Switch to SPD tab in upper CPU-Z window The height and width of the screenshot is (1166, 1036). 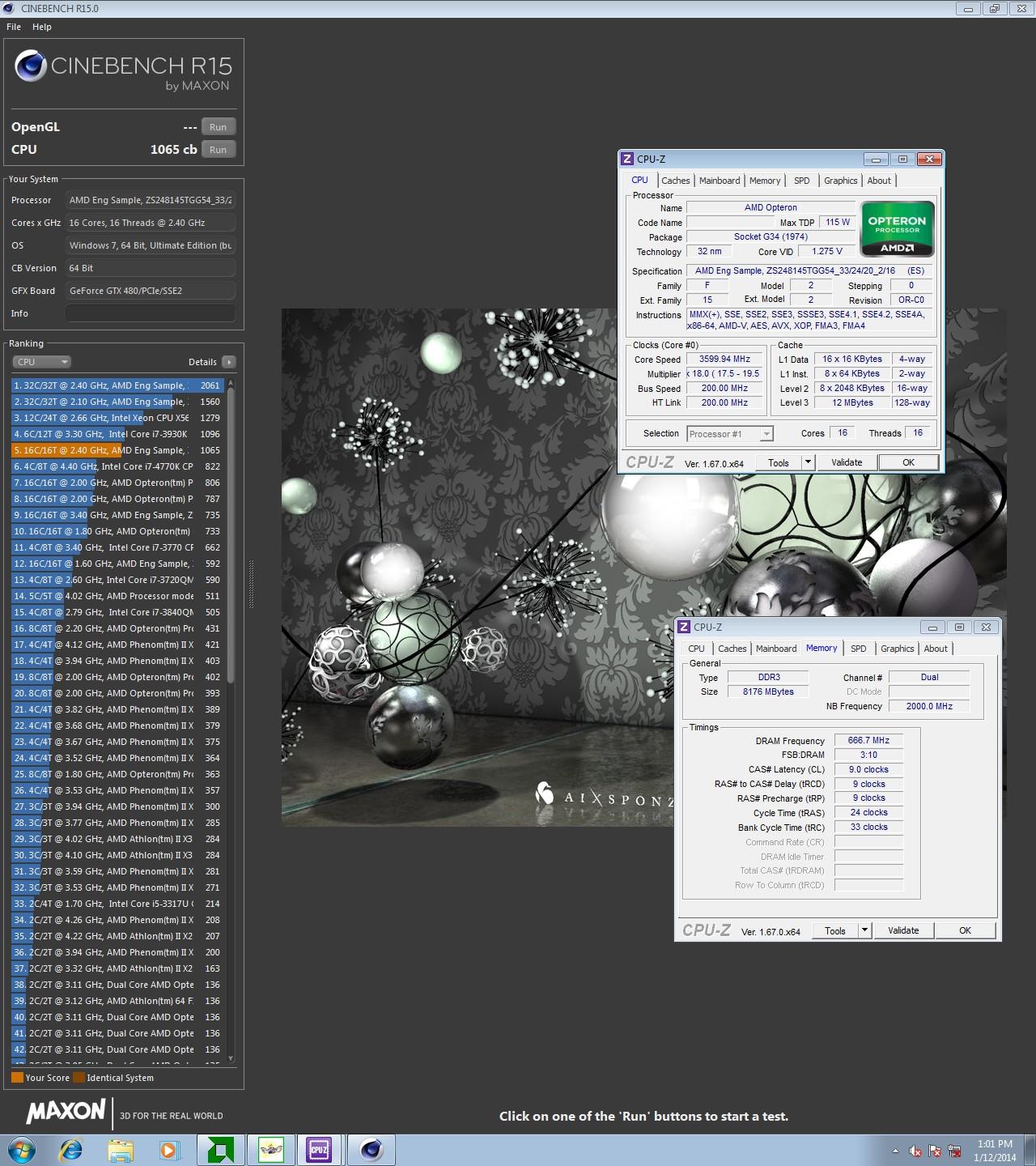[802, 181]
